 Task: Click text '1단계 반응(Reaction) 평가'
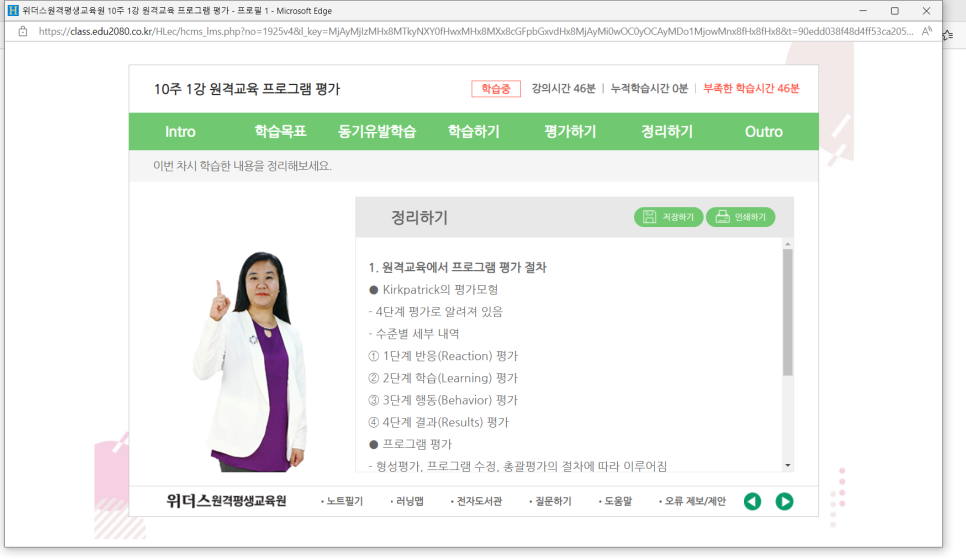coord(450,356)
